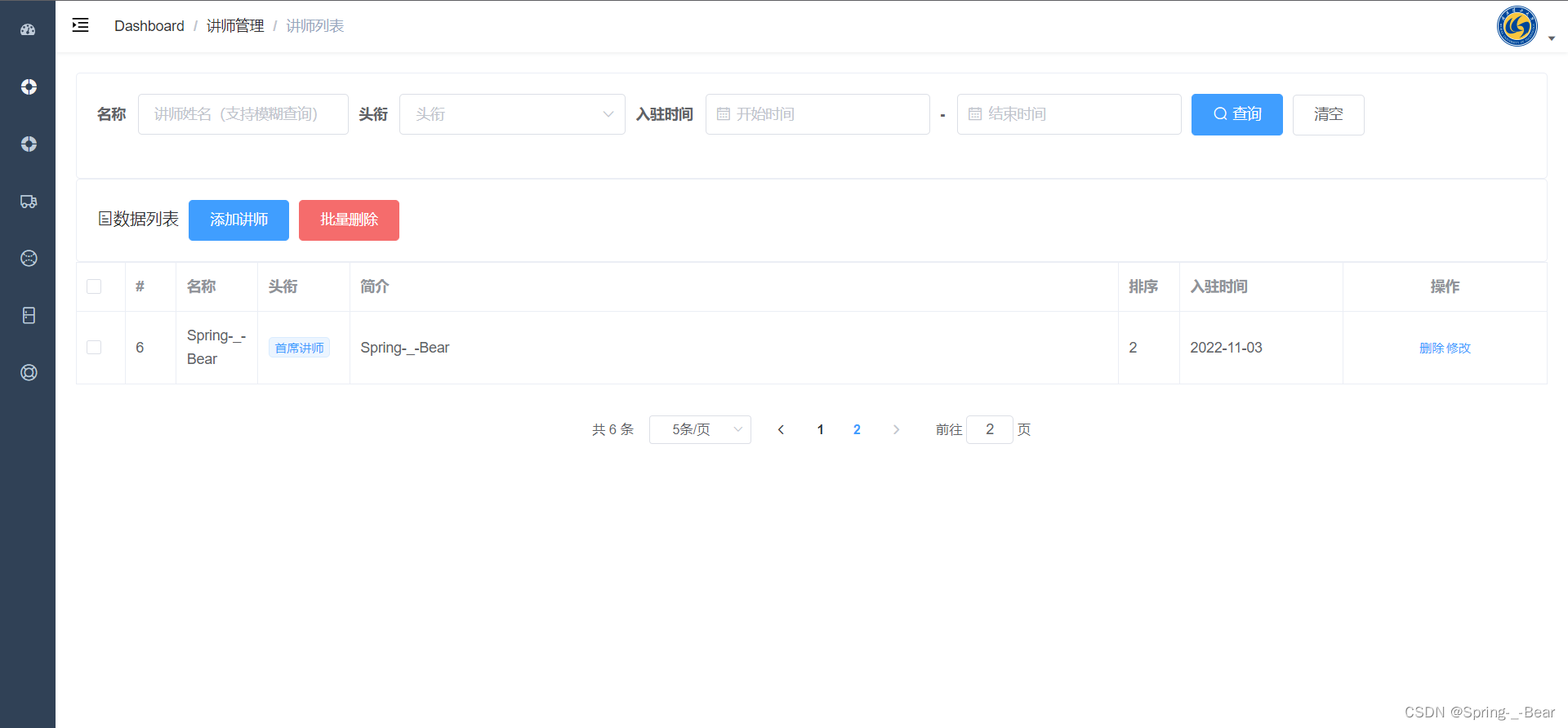Viewport: 1568px width, 728px height.
Task: Go to previous page arrow
Action: coord(781,429)
